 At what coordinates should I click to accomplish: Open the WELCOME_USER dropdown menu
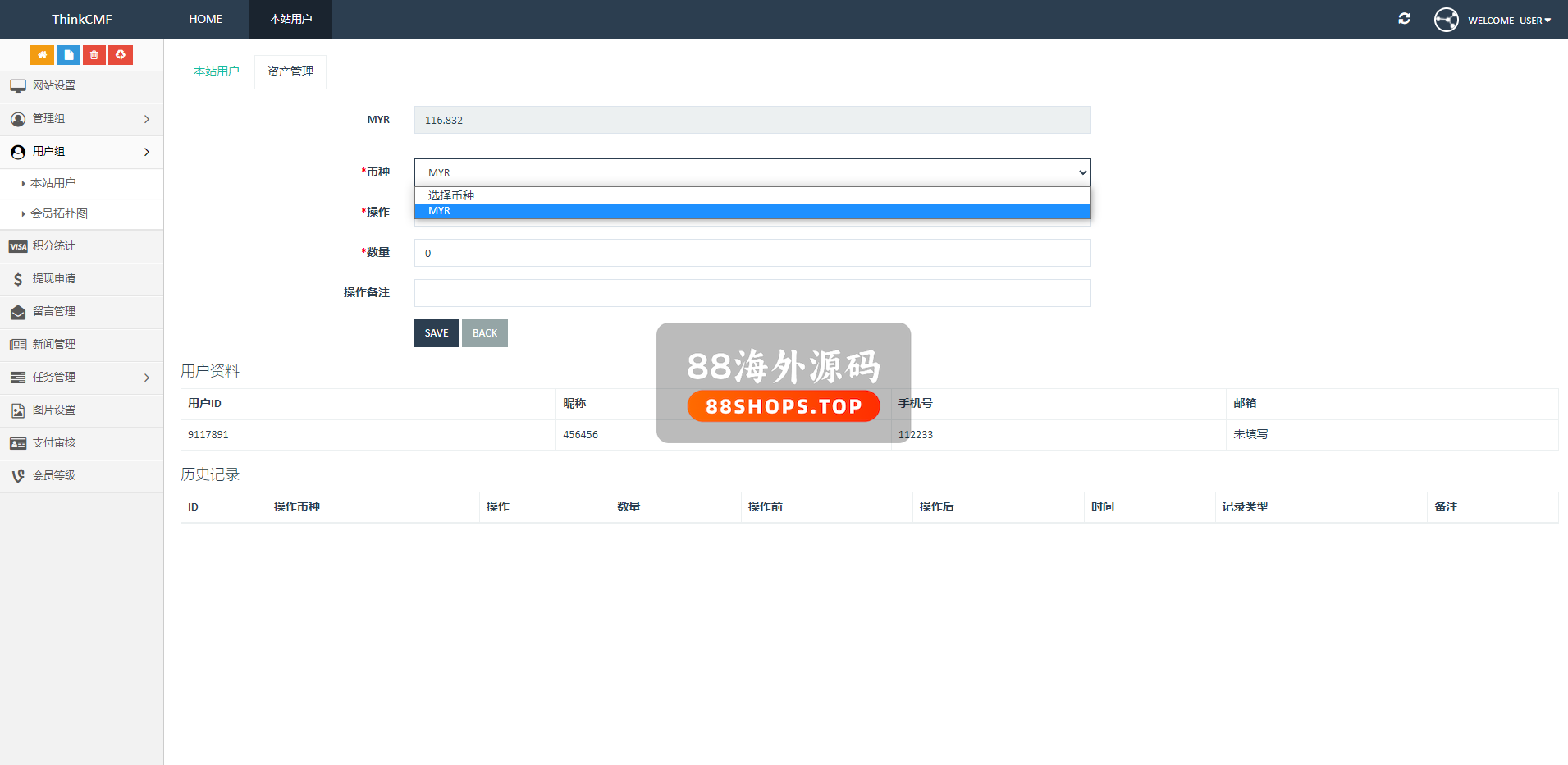[1509, 21]
